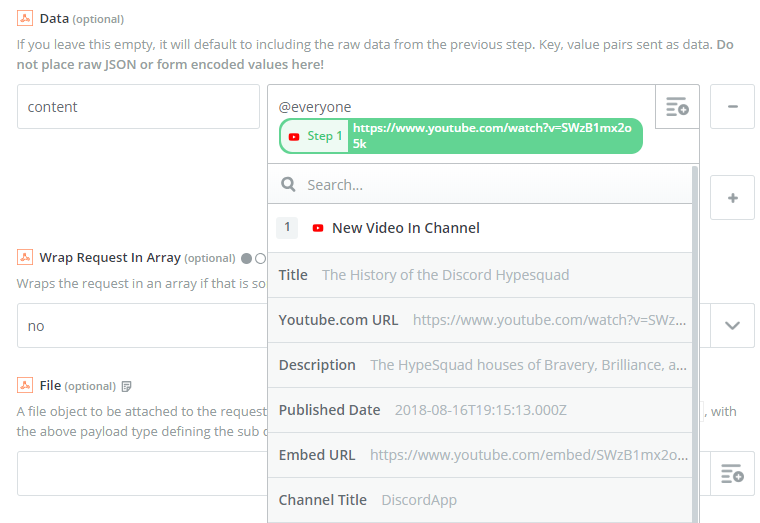Image resolution: width=760 pixels, height=523 pixels.
Task: Click the green Step 1 YouTube URL pill
Action: 460,136
